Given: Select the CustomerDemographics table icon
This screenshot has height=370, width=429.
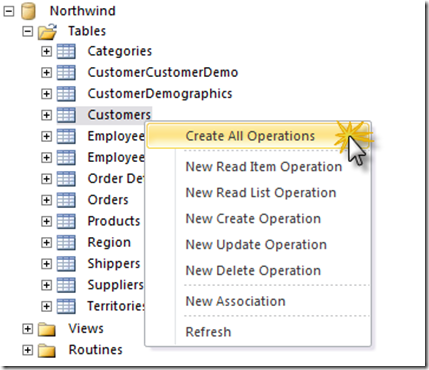Looking at the screenshot, I should tap(66, 94).
